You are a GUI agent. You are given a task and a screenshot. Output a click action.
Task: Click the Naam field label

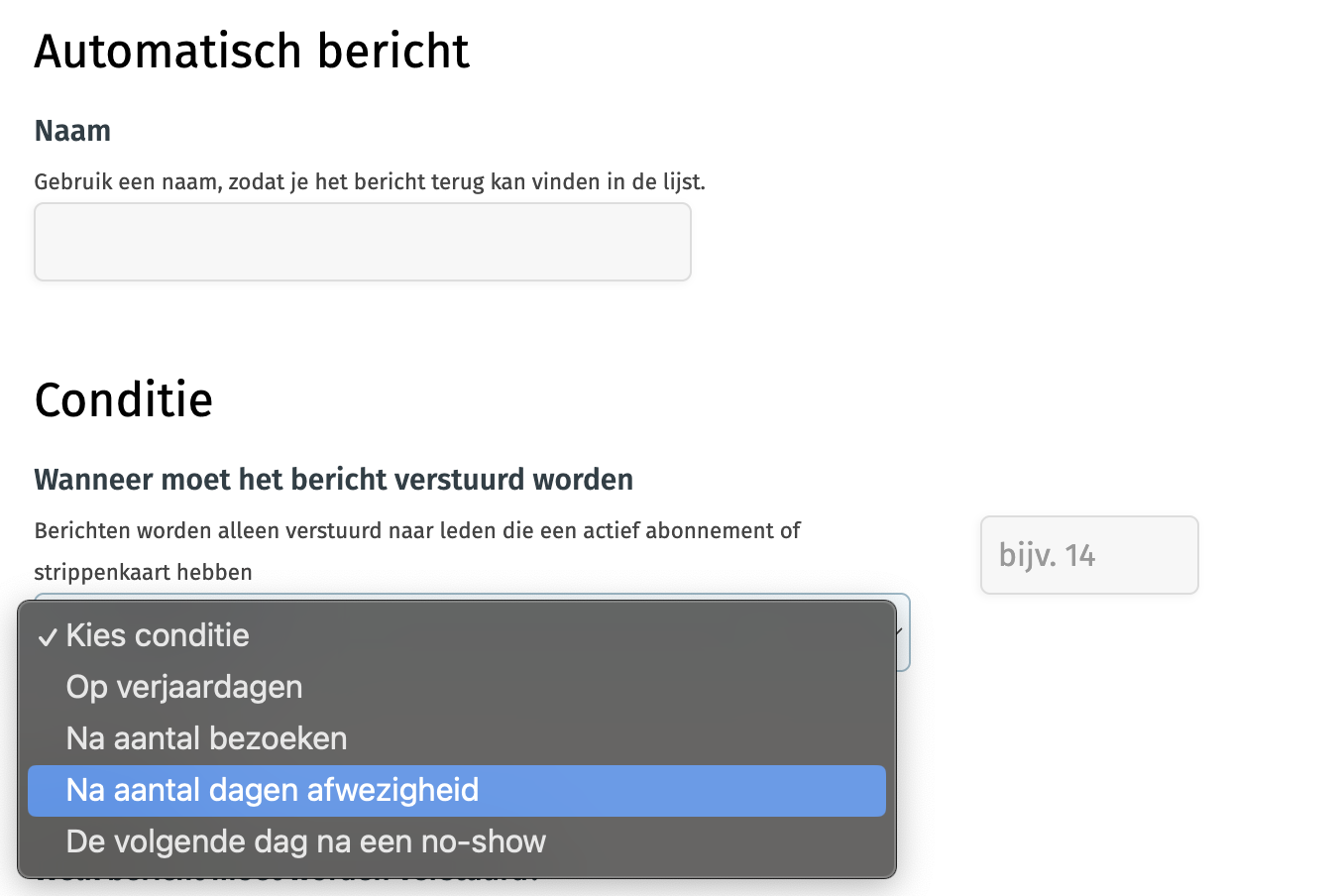72,131
